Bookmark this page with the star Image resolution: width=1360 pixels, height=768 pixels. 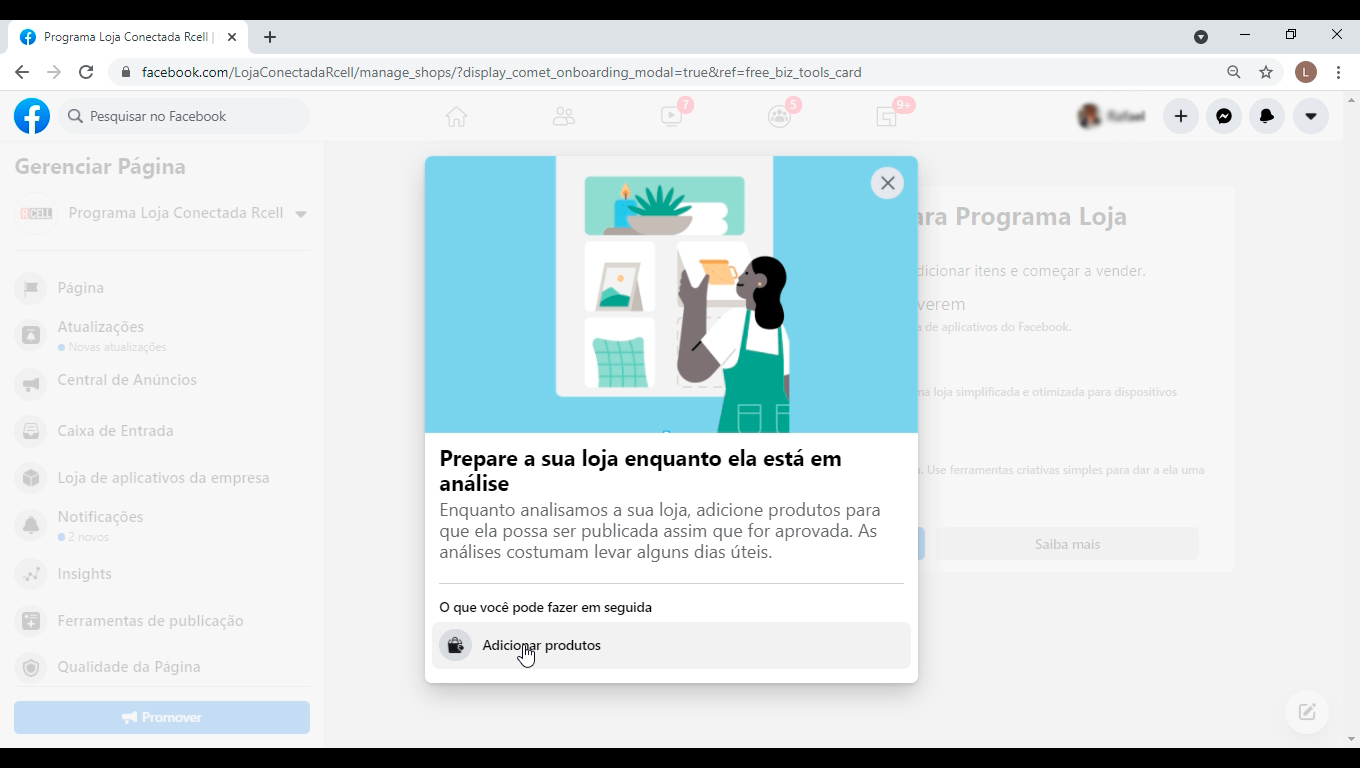pyautogui.click(x=1266, y=72)
